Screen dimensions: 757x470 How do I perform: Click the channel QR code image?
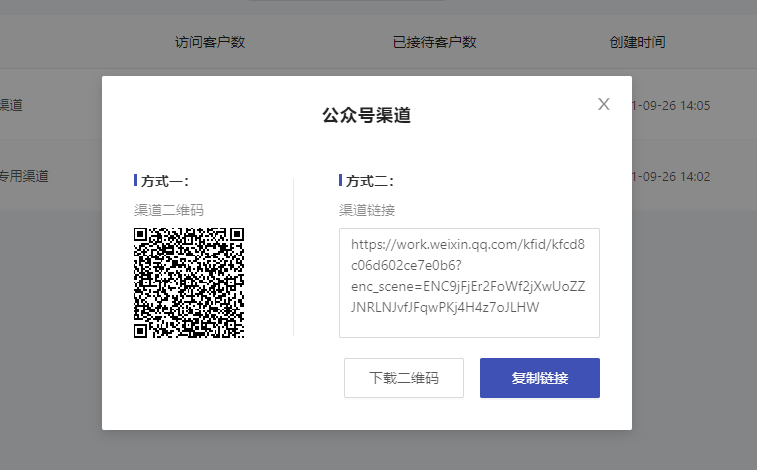[189, 283]
